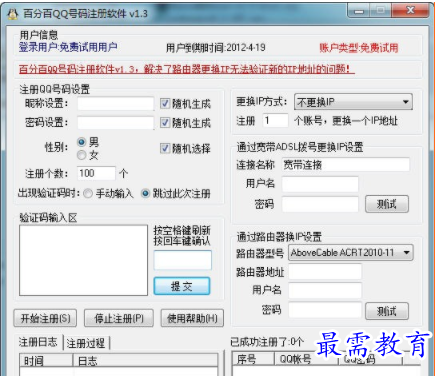Toggle random gender selection checkbox

pyautogui.click(x=165, y=148)
